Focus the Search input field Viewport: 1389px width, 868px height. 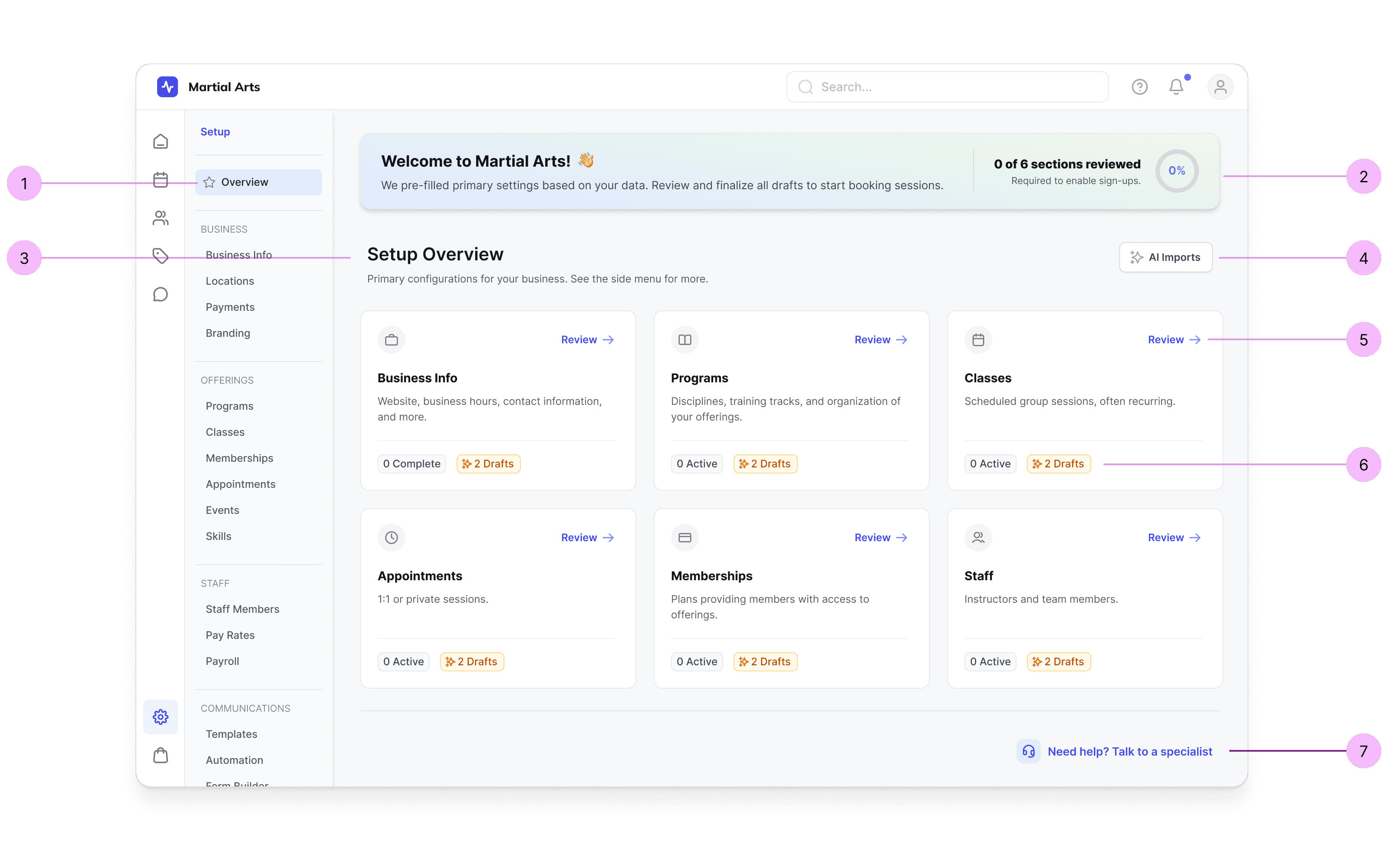(947, 87)
